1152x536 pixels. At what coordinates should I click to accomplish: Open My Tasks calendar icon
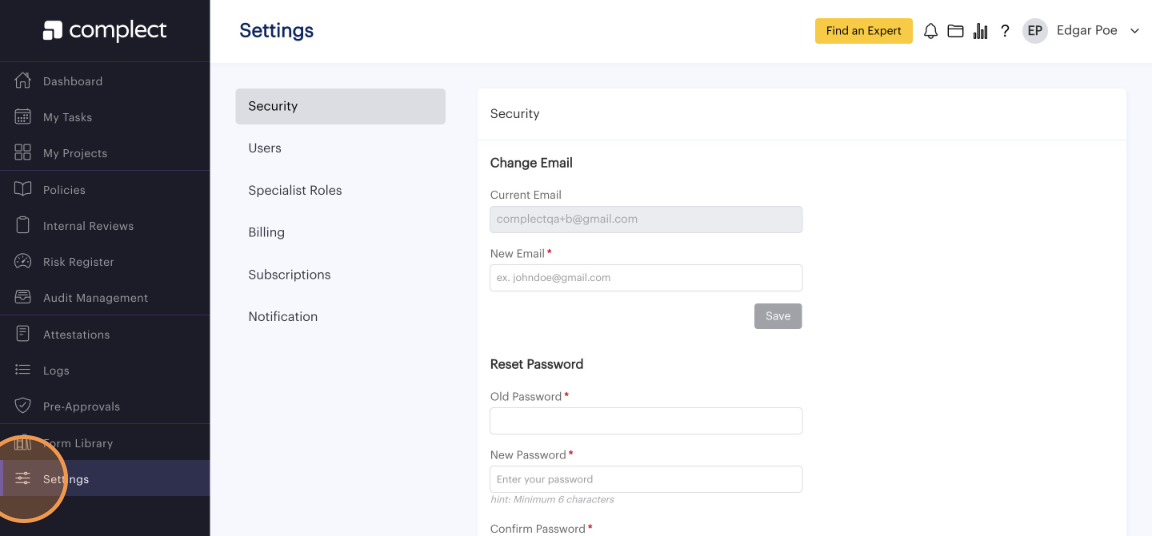(23, 117)
